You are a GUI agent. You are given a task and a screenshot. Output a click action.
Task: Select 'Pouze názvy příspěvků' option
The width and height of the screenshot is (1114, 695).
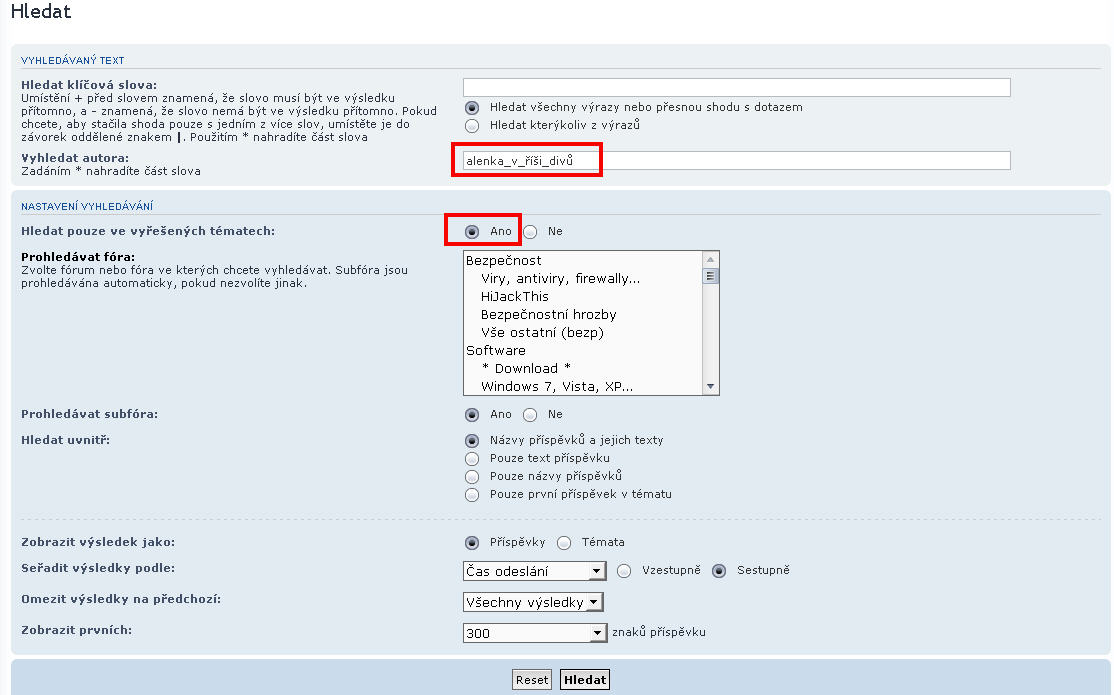click(472, 476)
